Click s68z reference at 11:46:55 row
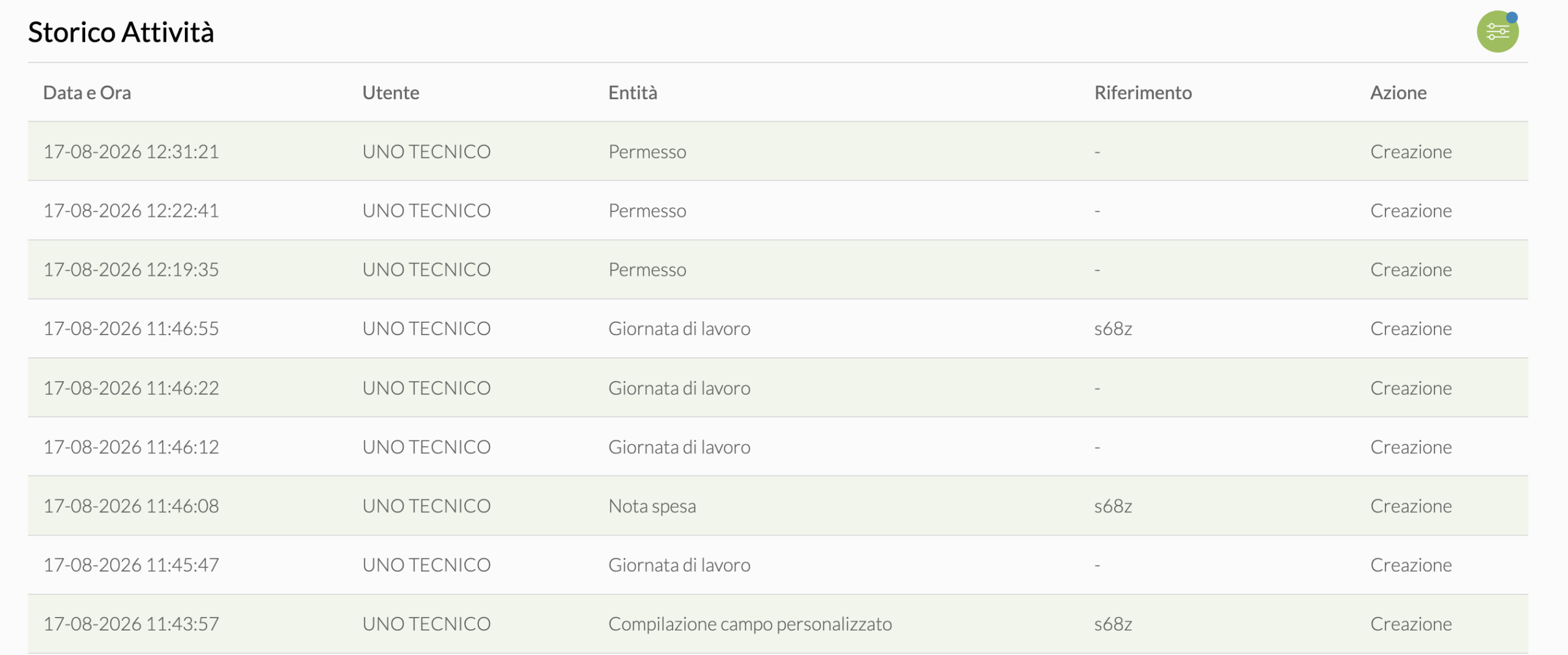 tap(1113, 328)
